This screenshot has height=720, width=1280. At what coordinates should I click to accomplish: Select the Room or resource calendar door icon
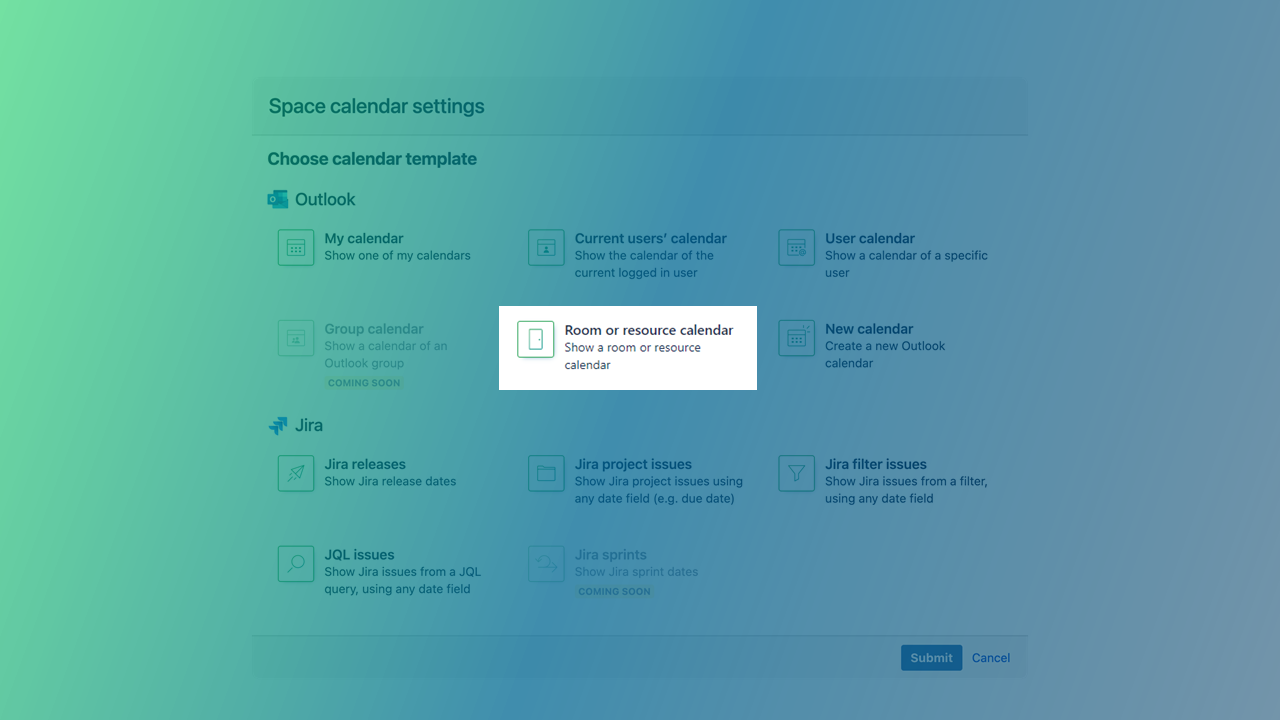(536, 339)
